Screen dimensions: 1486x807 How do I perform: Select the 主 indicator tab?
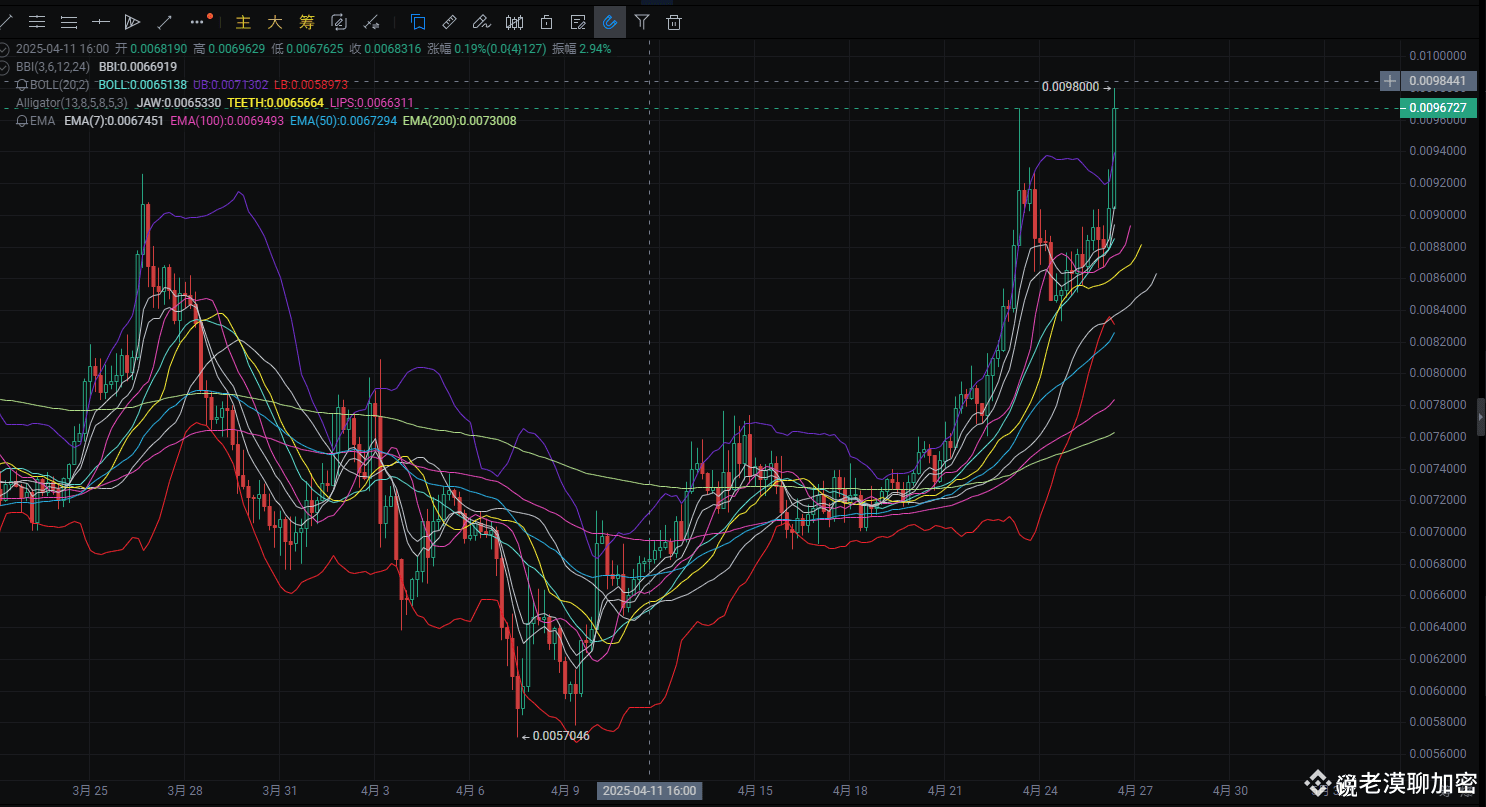[x=243, y=21]
